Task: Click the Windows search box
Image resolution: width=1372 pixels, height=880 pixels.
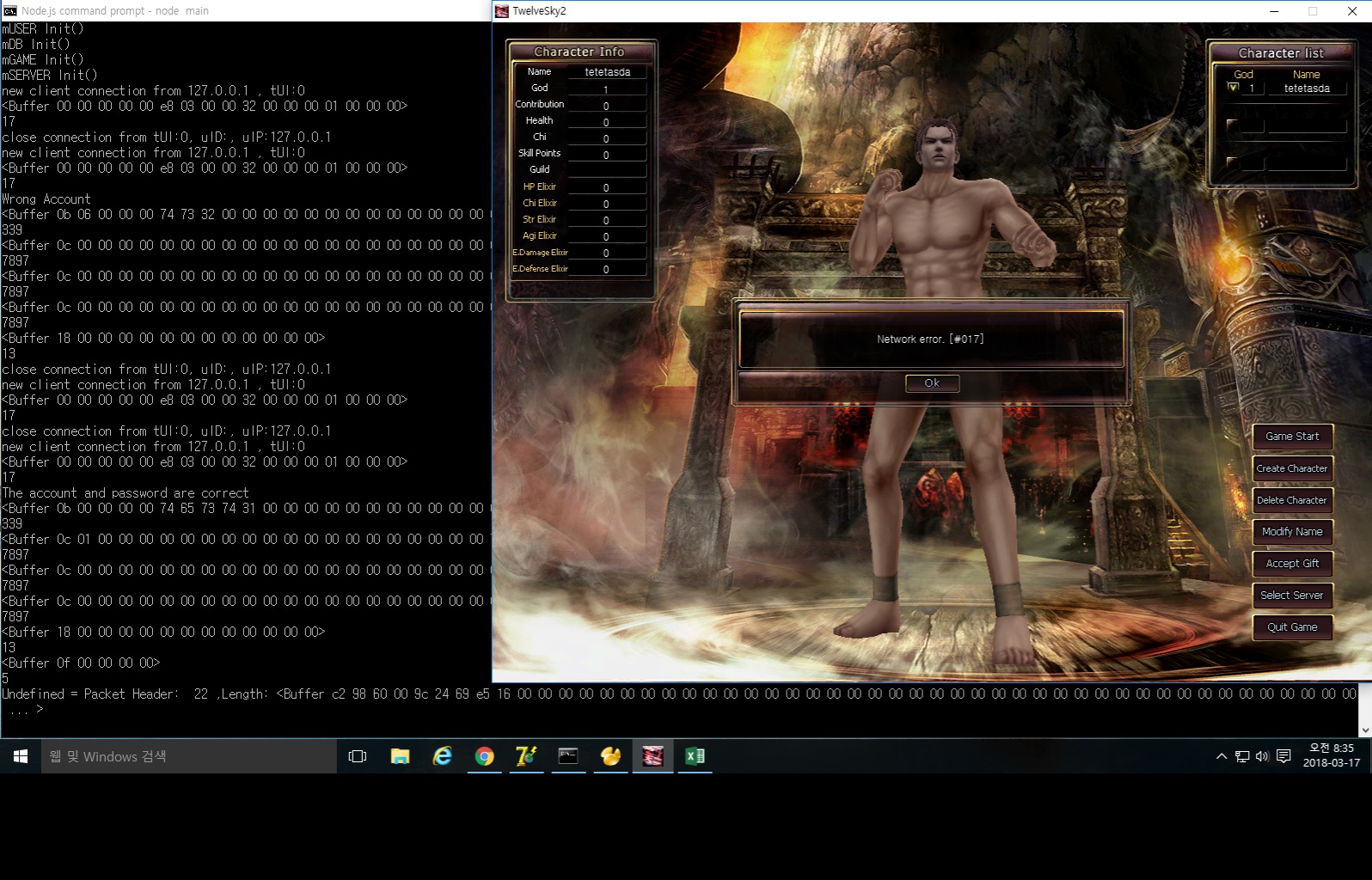Action: coord(189,756)
